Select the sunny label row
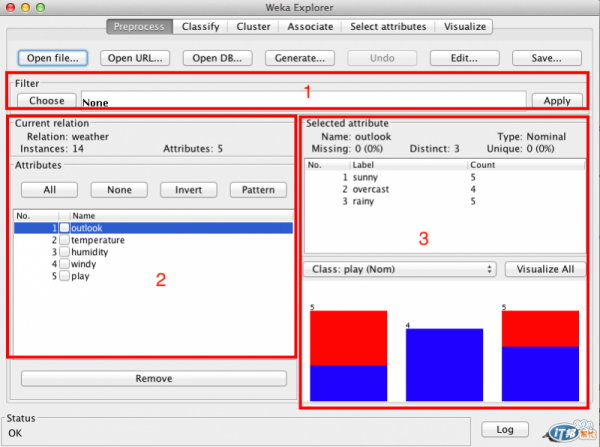 tap(445, 177)
